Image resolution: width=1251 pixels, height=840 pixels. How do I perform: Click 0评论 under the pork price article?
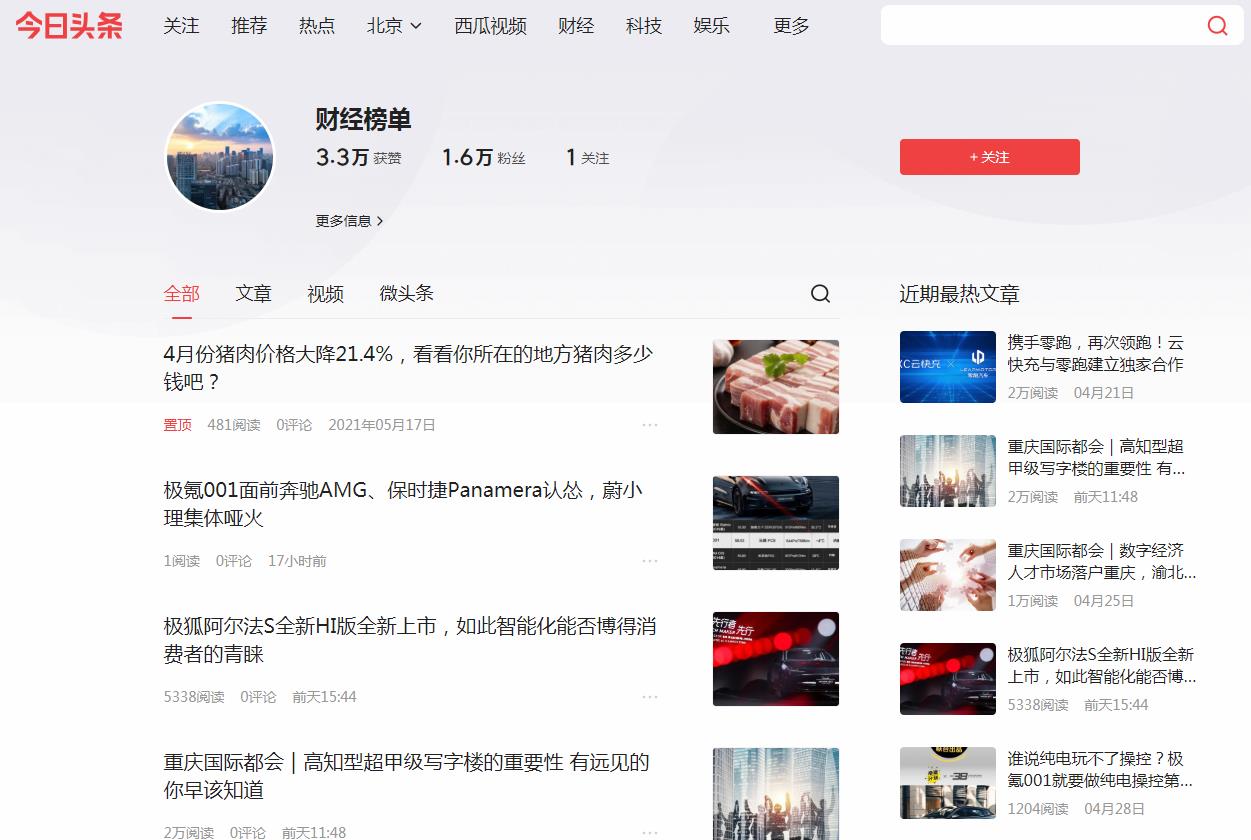click(294, 425)
